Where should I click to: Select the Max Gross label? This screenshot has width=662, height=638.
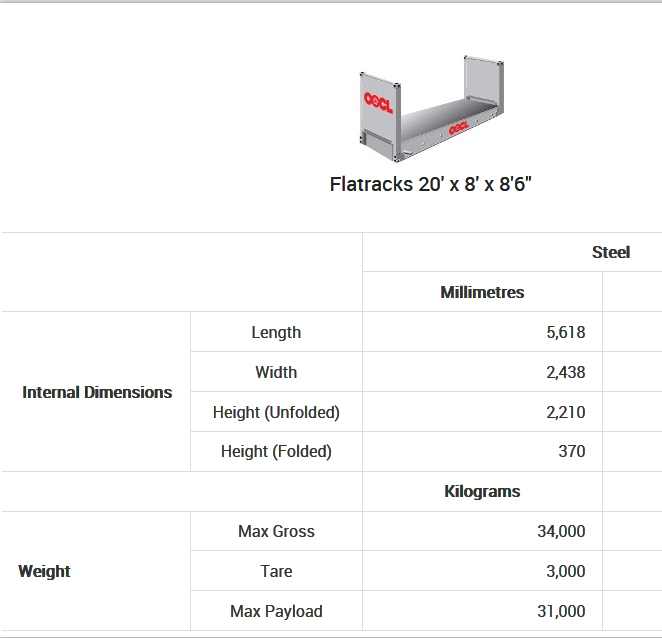pos(276,532)
